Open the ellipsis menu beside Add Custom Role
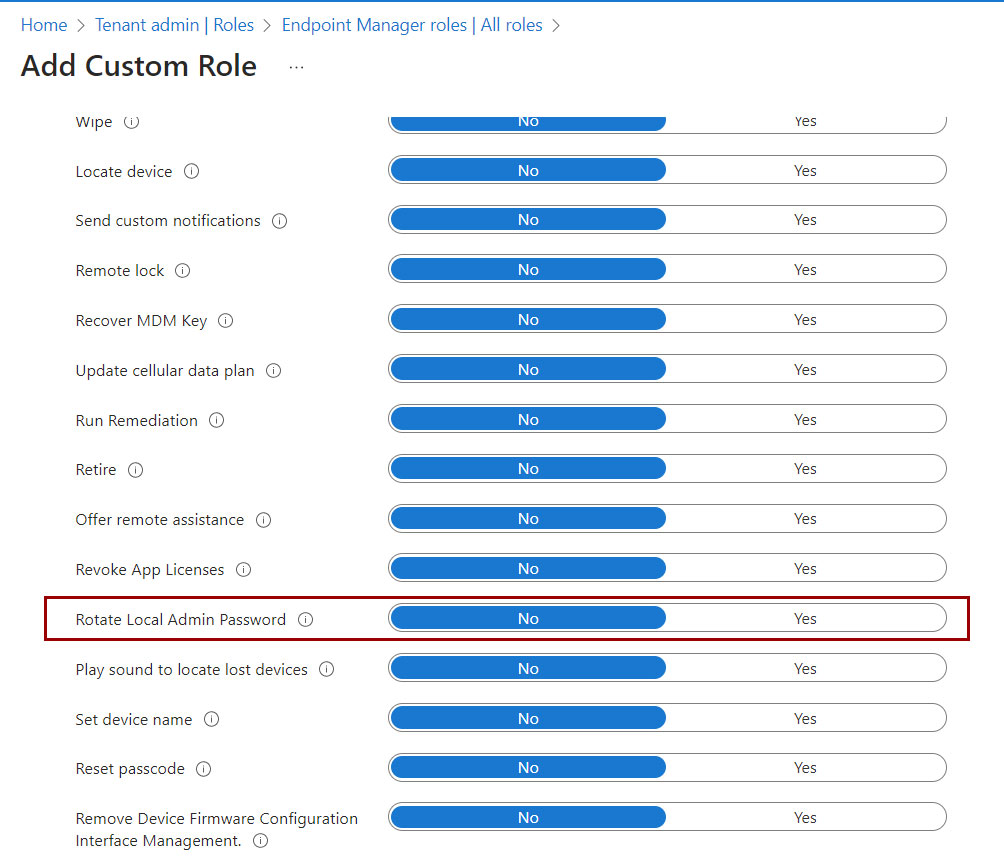 tap(296, 67)
